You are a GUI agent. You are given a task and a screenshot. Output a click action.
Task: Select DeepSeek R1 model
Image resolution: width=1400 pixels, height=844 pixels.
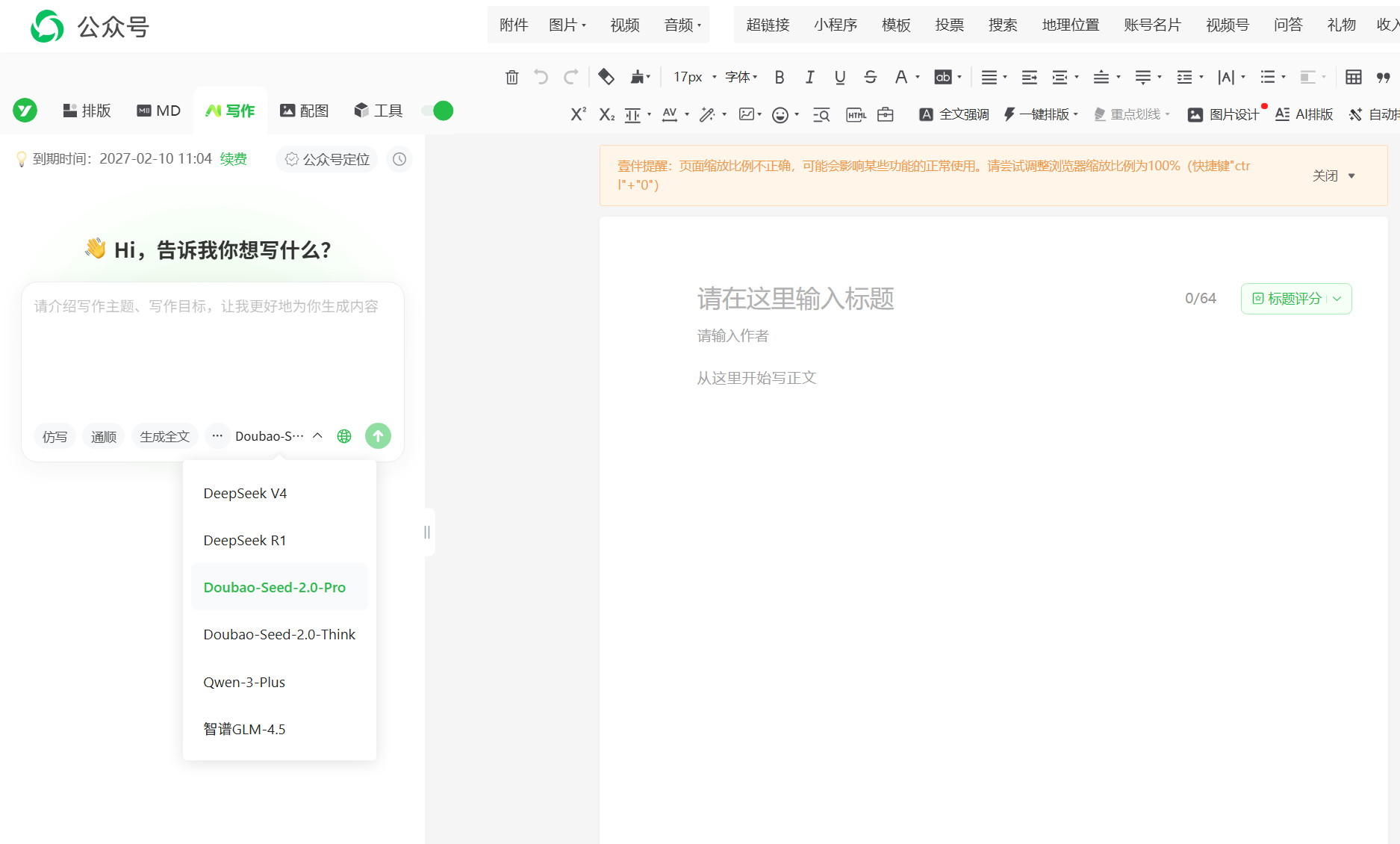279,540
